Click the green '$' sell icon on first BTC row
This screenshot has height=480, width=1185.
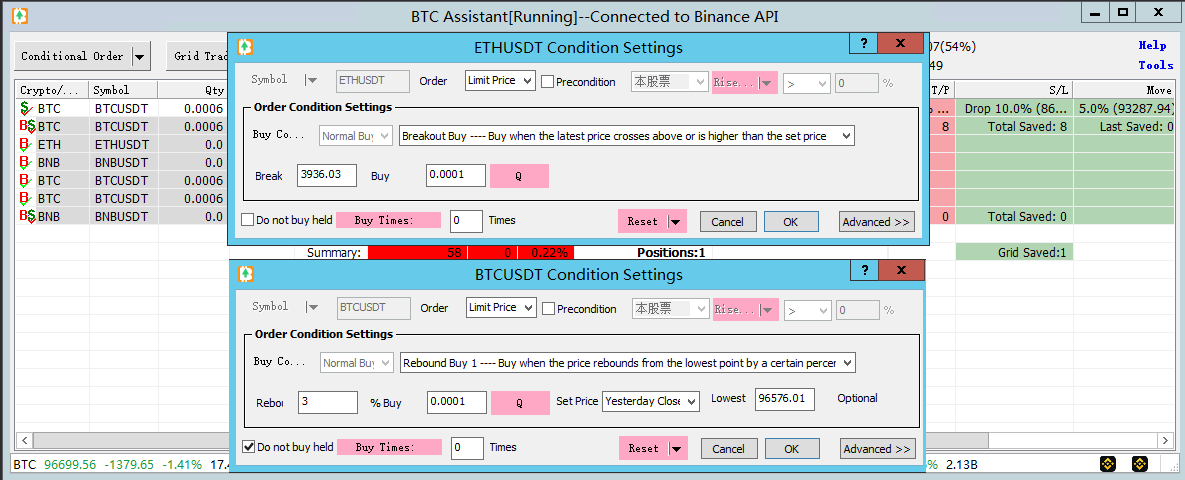(x=26, y=108)
